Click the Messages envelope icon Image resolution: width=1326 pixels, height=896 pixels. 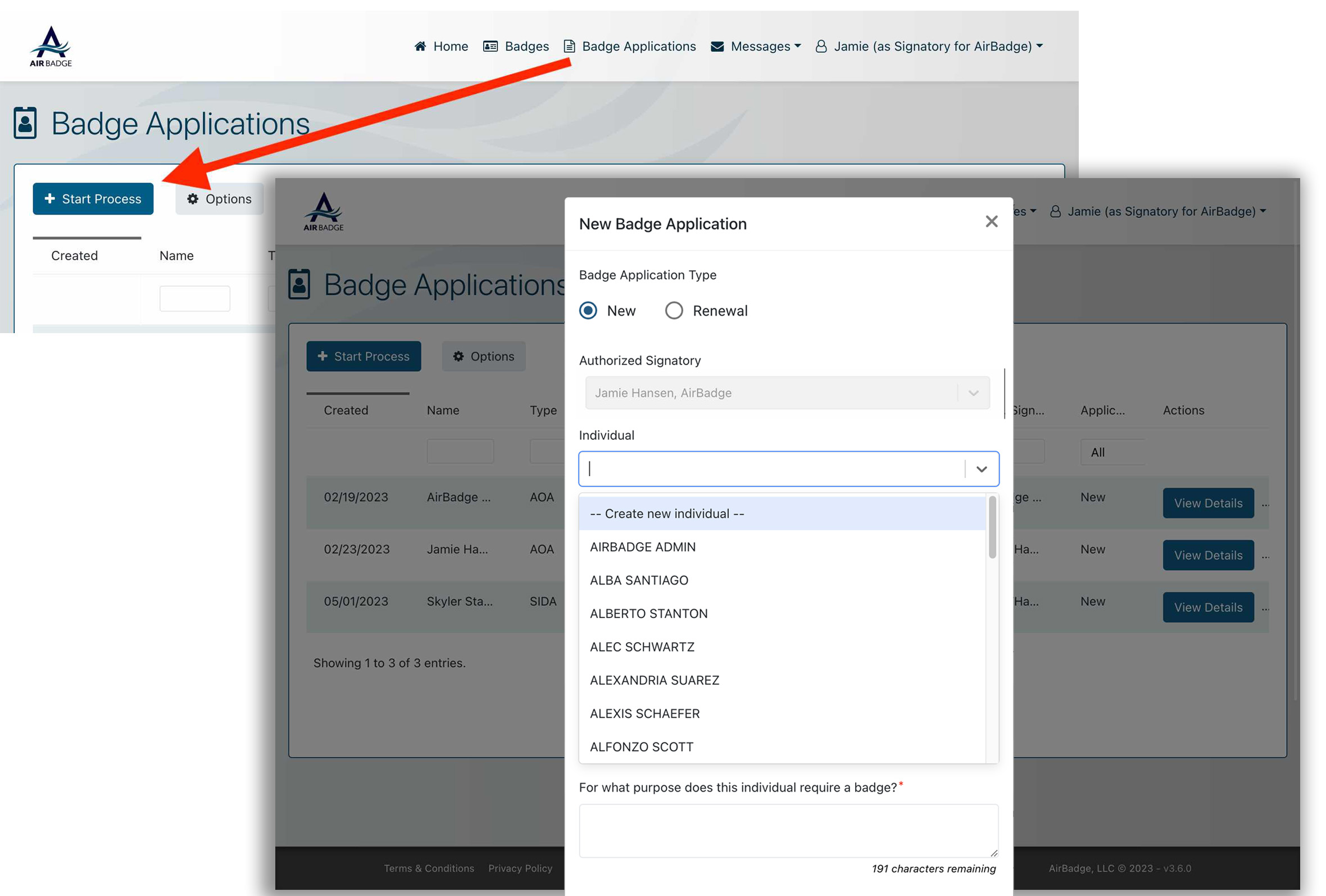pyautogui.click(x=717, y=46)
